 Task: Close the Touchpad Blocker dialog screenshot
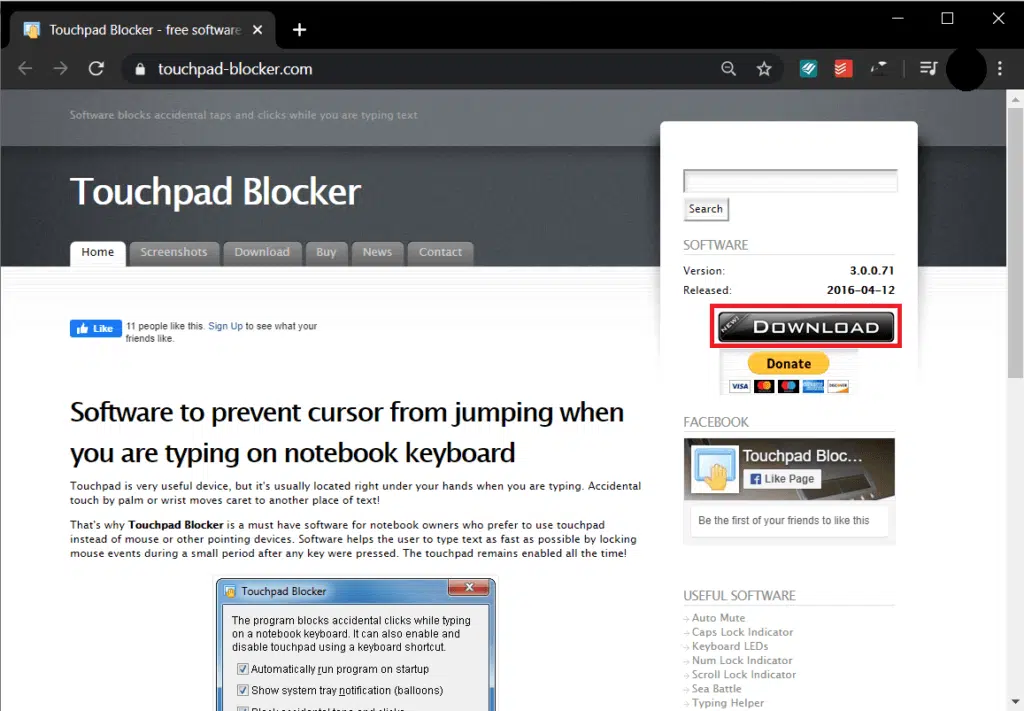[x=468, y=588]
